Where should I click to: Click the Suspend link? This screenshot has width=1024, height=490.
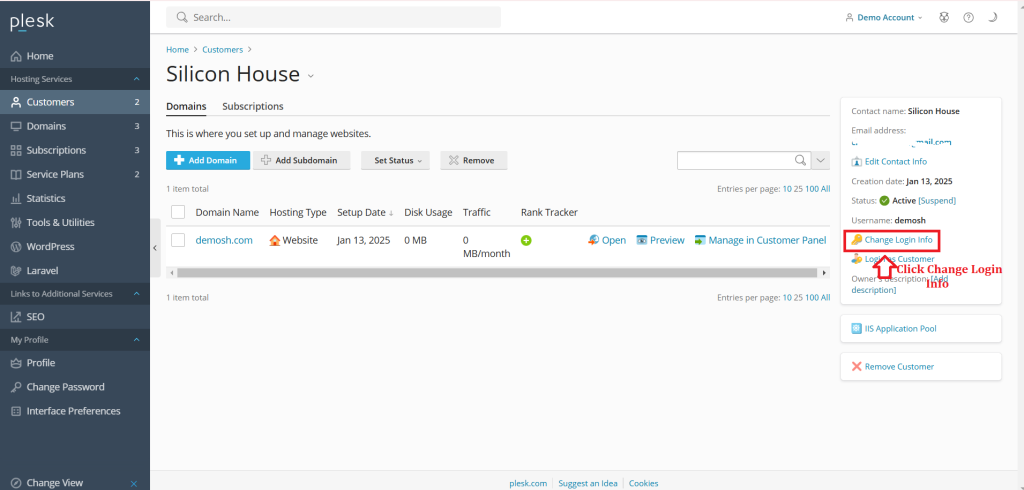click(x=937, y=201)
